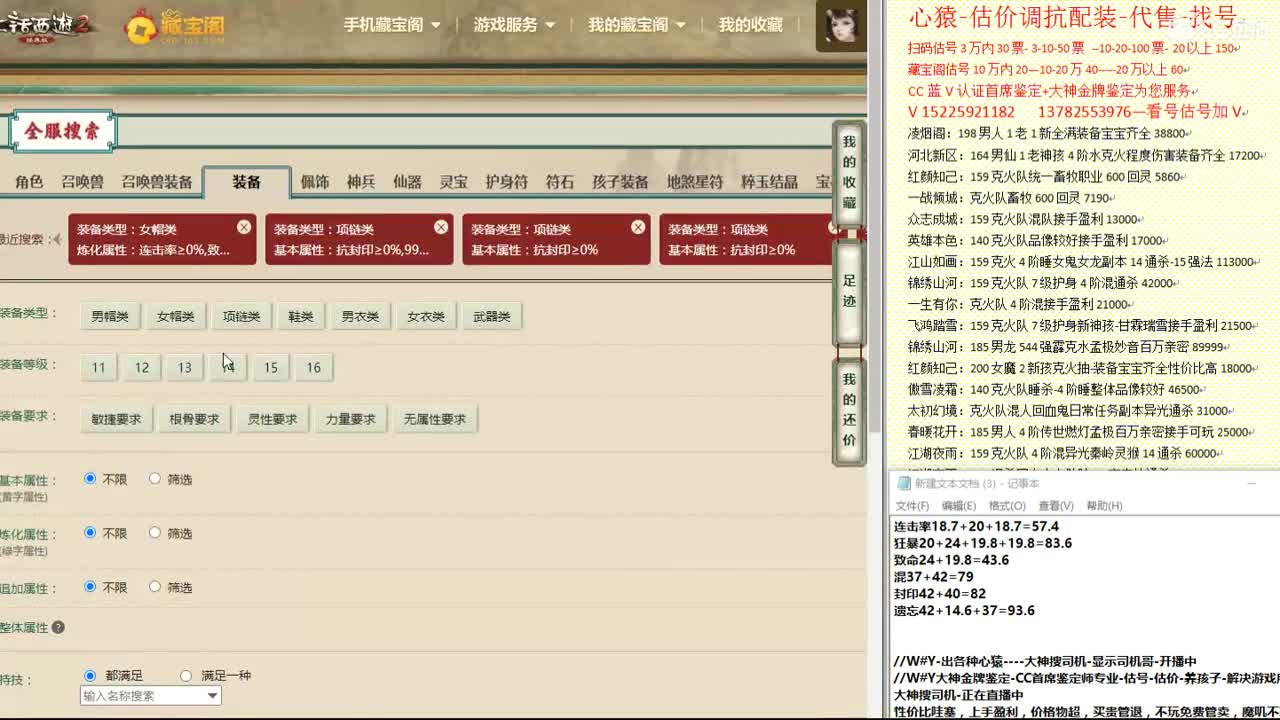Switch to the 角色 tab
The height and width of the screenshot is (720, 1280).
(x=29, y=182)
